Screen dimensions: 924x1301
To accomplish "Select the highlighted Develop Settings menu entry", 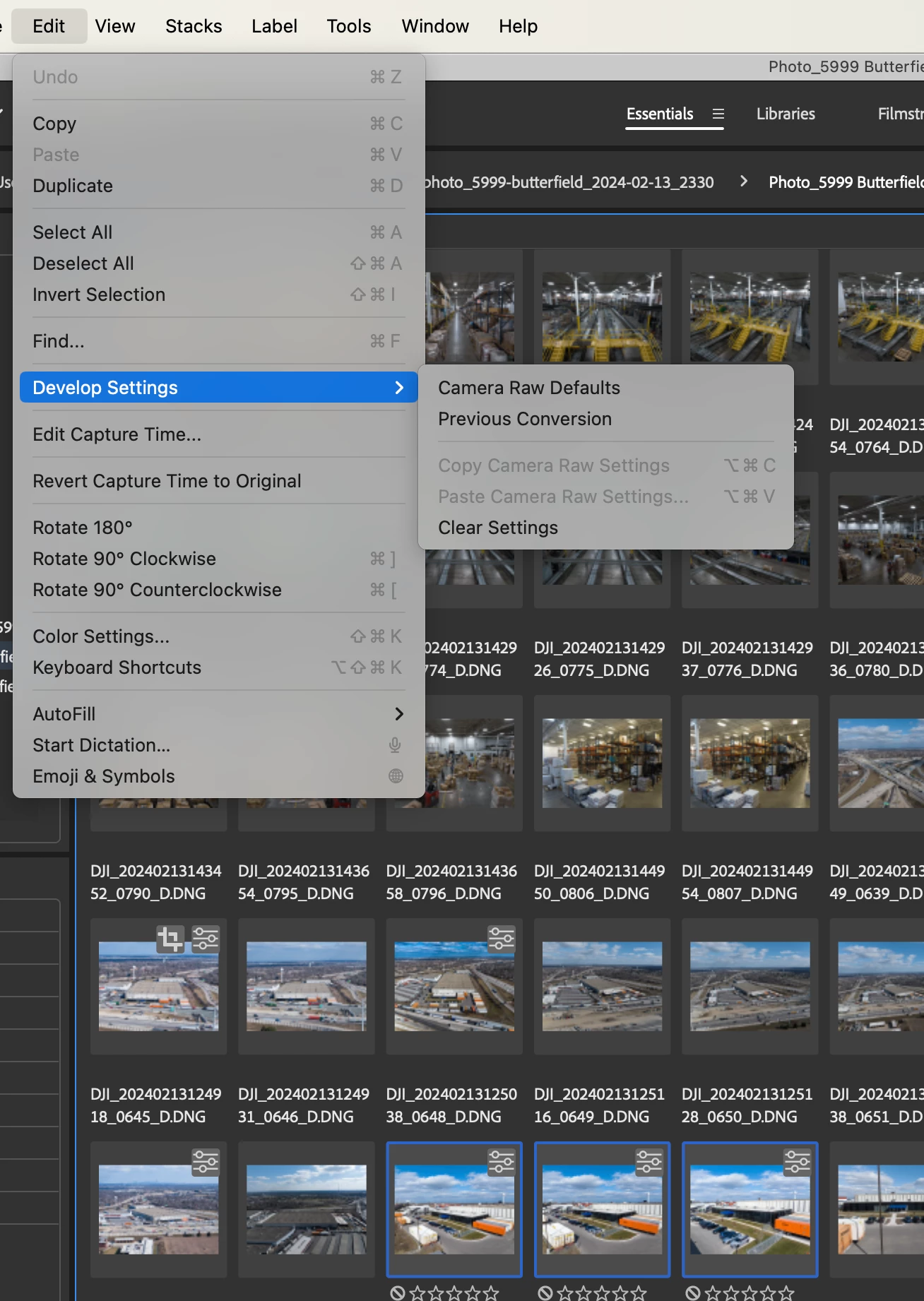I will pyautogui.click(x=218, y=388).
